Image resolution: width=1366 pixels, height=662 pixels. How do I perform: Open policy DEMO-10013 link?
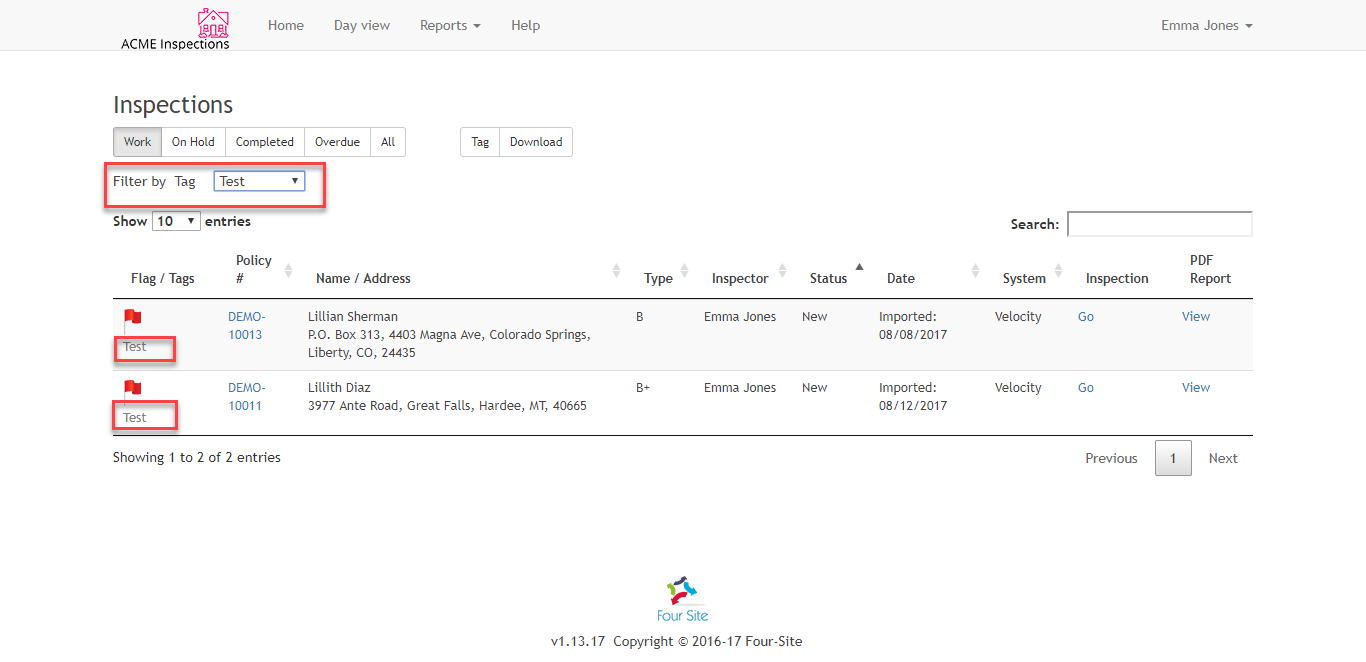pos(246,325)
